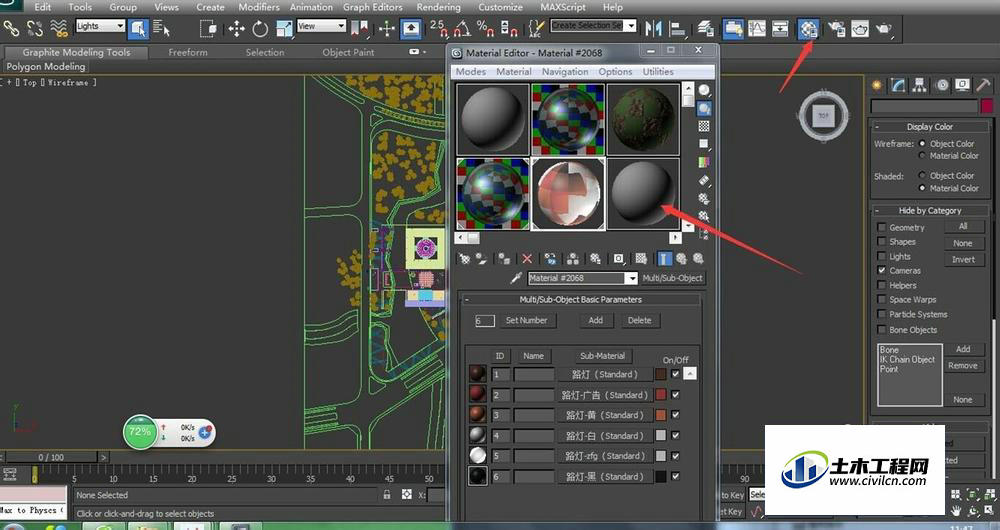Image resolution: width=1000 pixels, height=530 pixels.
Task: Activate the Select and Scale tool
Action: click(284, 29)
